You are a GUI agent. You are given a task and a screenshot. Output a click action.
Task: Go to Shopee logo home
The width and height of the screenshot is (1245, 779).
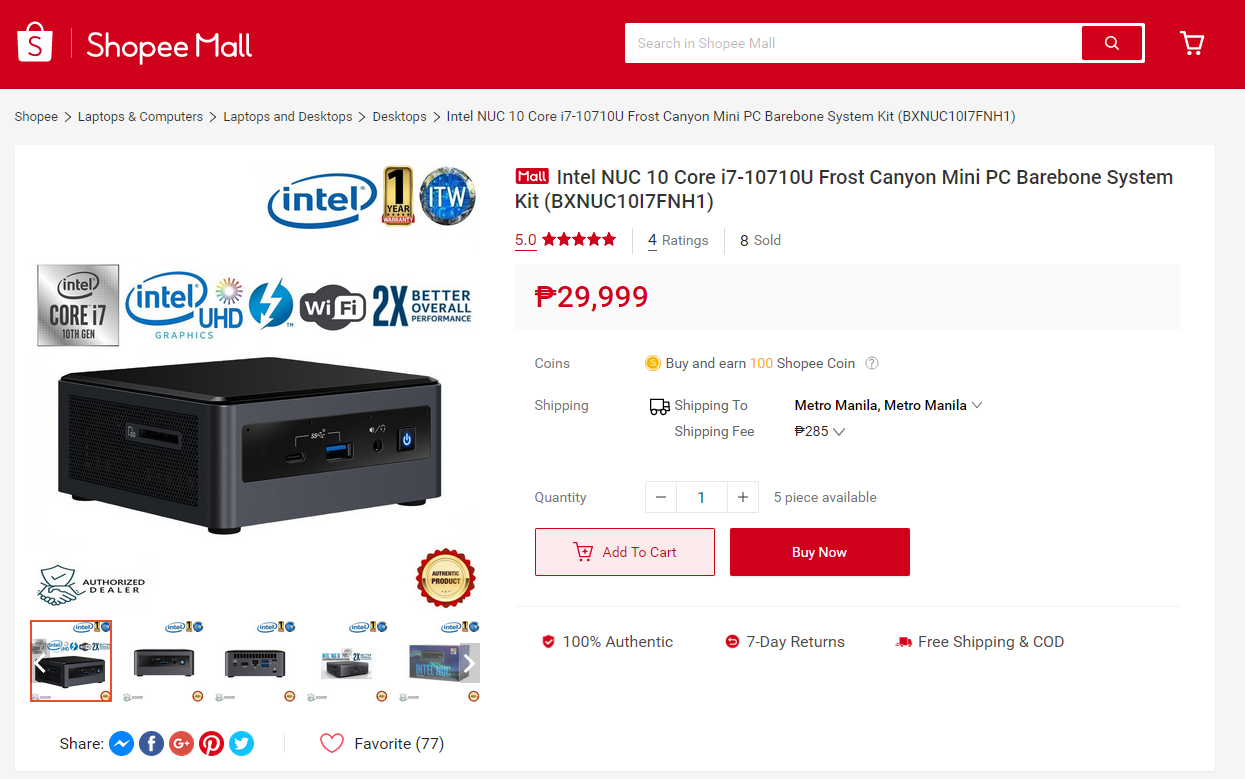tap(34, 43)
